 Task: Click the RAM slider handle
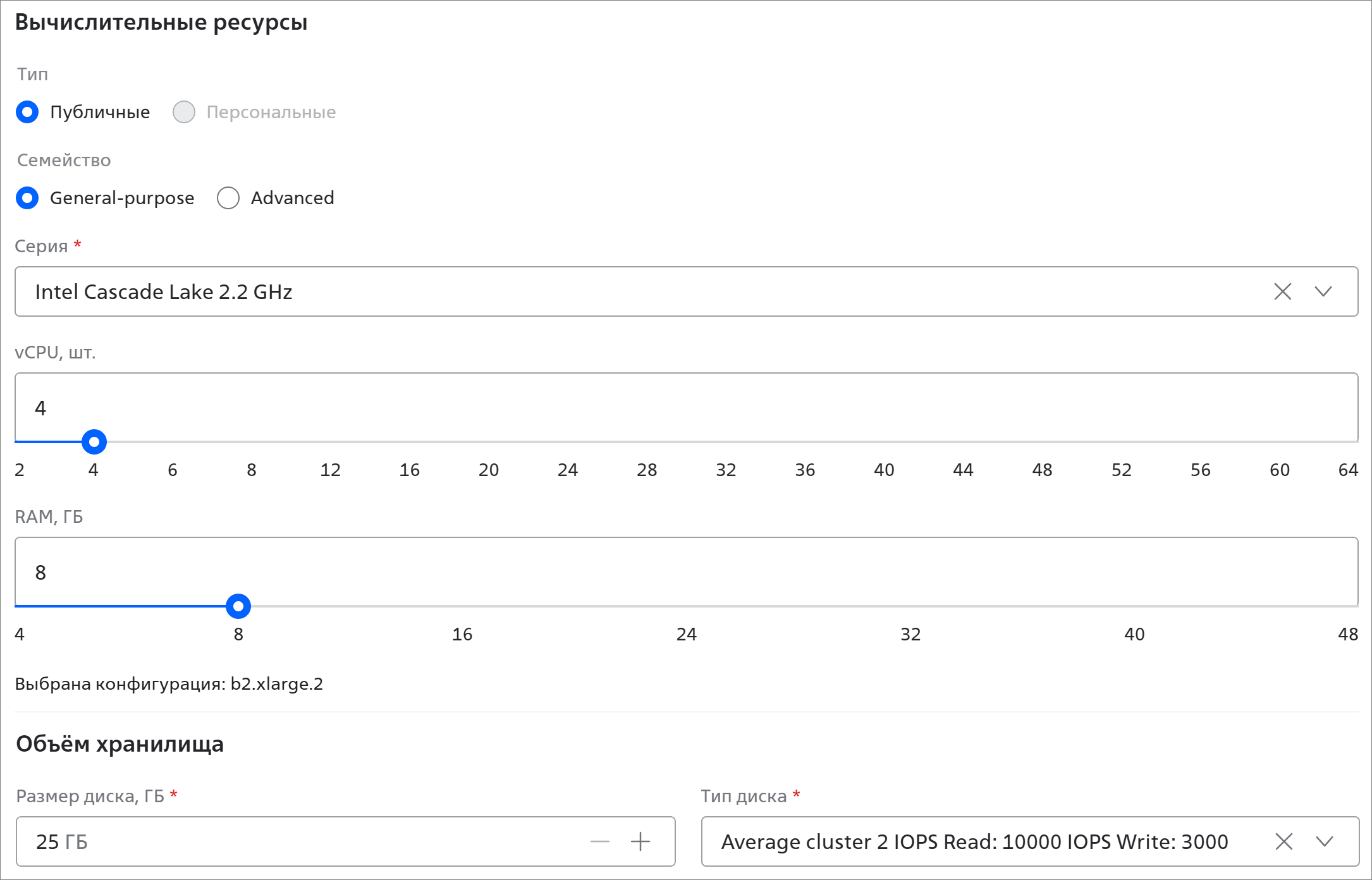pos(238,606)
